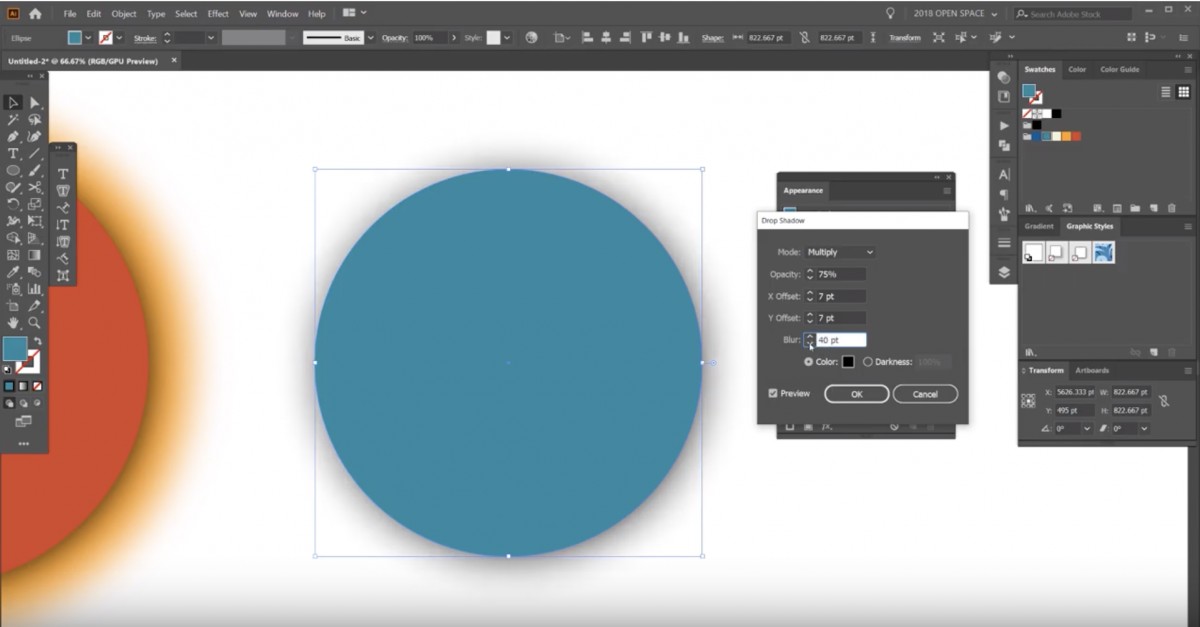
Task: Set fill to None button
Action: click(x=37, y=385)
